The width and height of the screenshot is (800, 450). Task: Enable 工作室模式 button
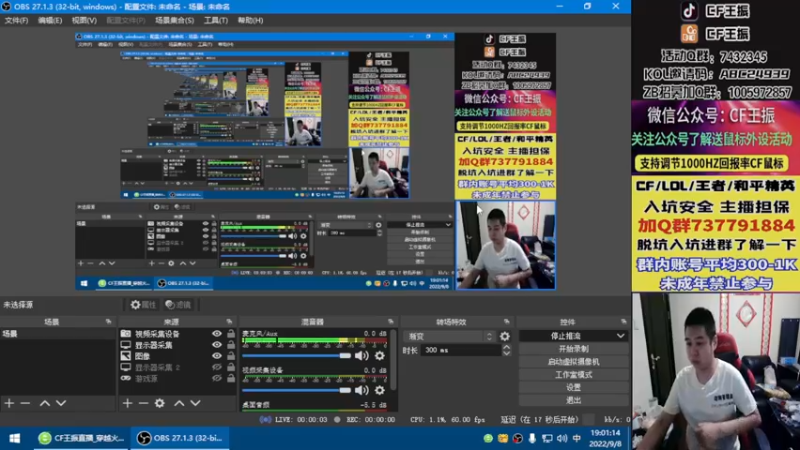tap(573, 374)
